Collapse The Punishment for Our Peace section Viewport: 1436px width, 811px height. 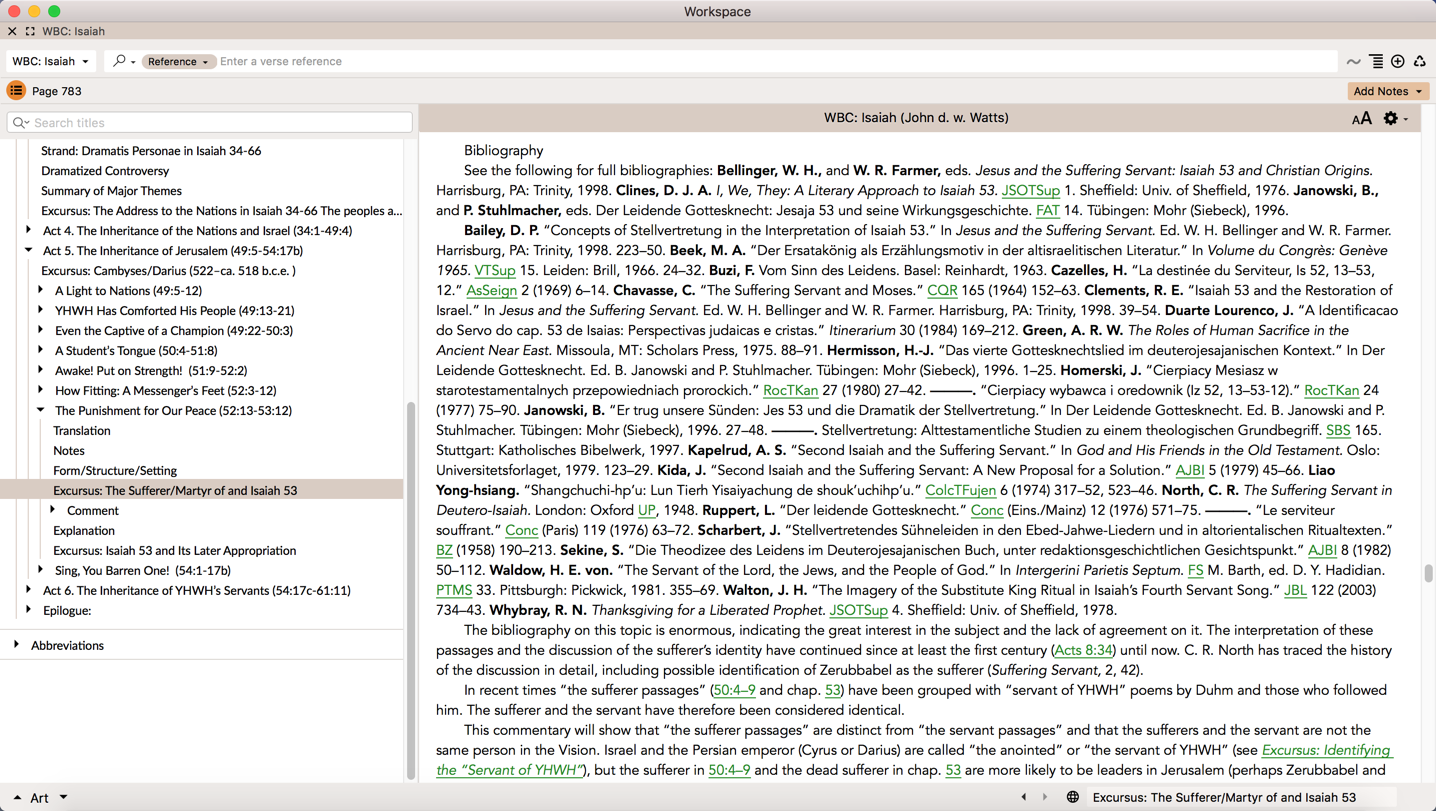tap(41, 410)
